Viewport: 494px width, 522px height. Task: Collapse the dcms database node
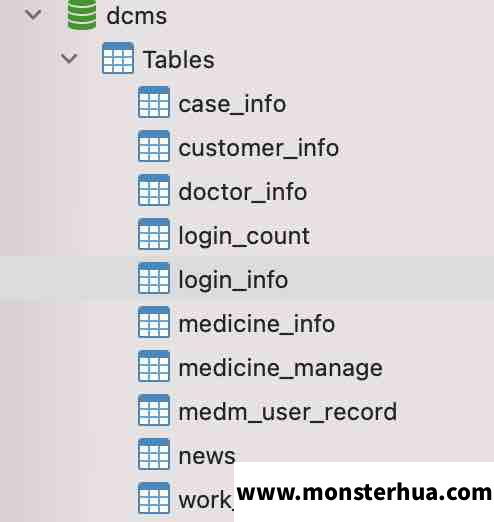point(33,15)
